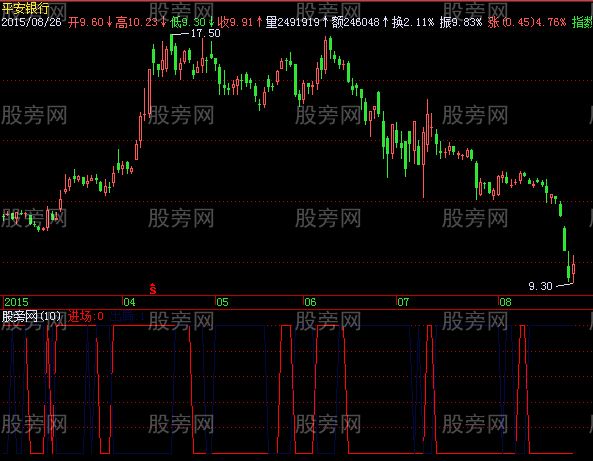The width and height of the screenshot is (593, 461).
Task: Select the date 2015/08/26 in header
Action: 31,22
